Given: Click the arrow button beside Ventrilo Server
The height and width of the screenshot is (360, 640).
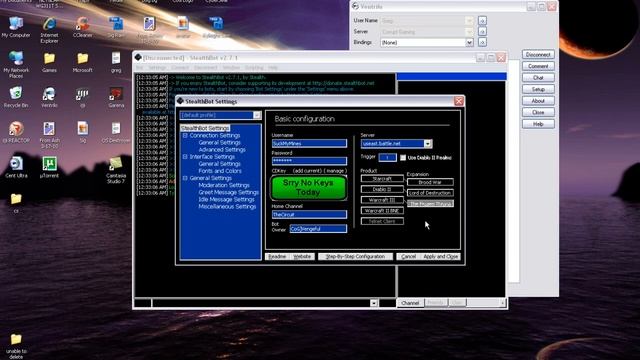Looking at the screenshot, I should click(x=482, y=31).
